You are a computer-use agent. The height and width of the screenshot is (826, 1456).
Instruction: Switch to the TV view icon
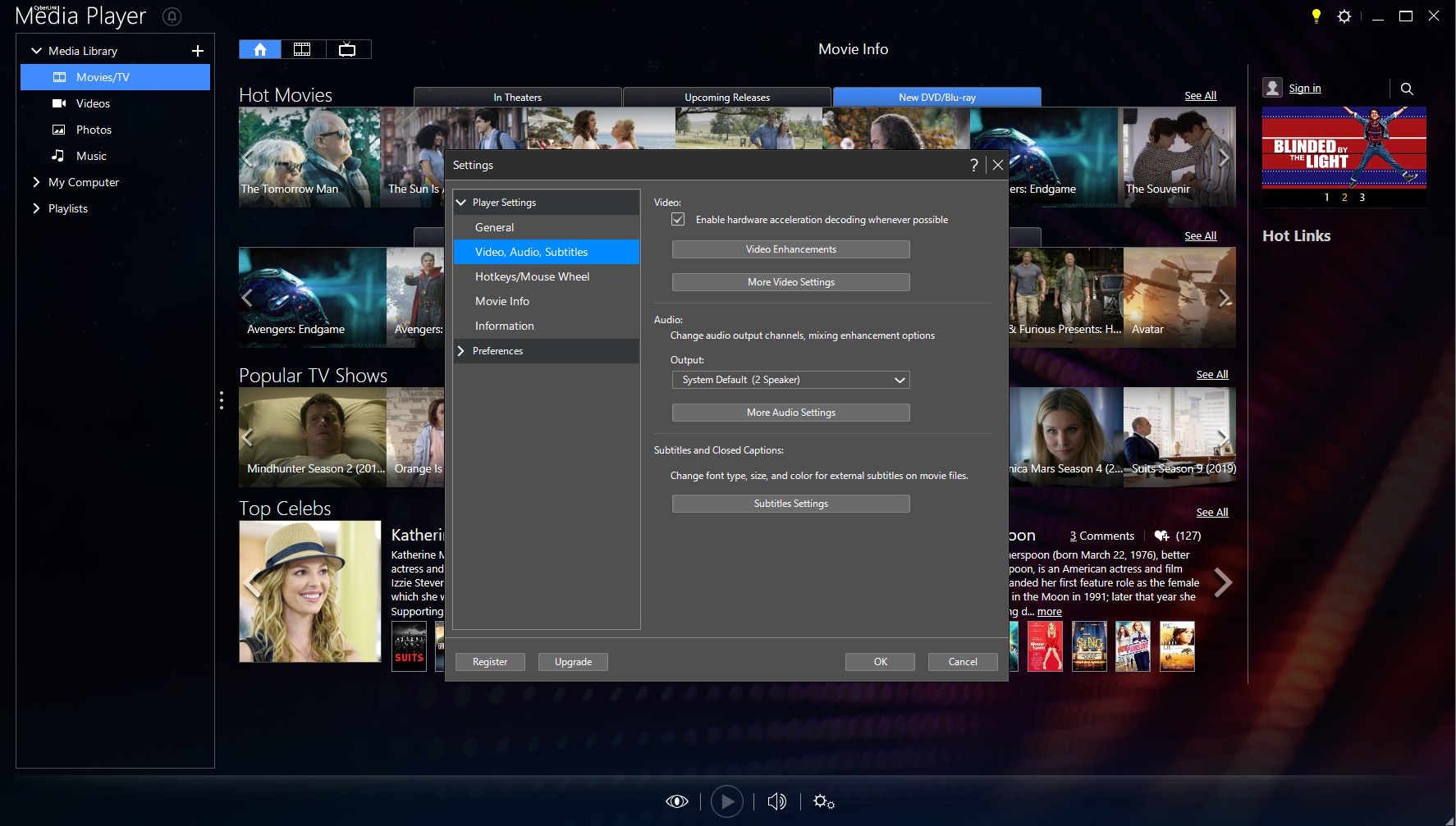(347, 49)
